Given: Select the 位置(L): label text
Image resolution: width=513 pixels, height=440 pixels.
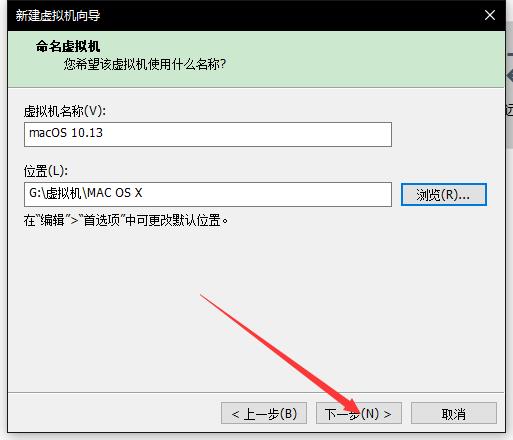Looking at the screenshot, I should [x=46, y=171].
